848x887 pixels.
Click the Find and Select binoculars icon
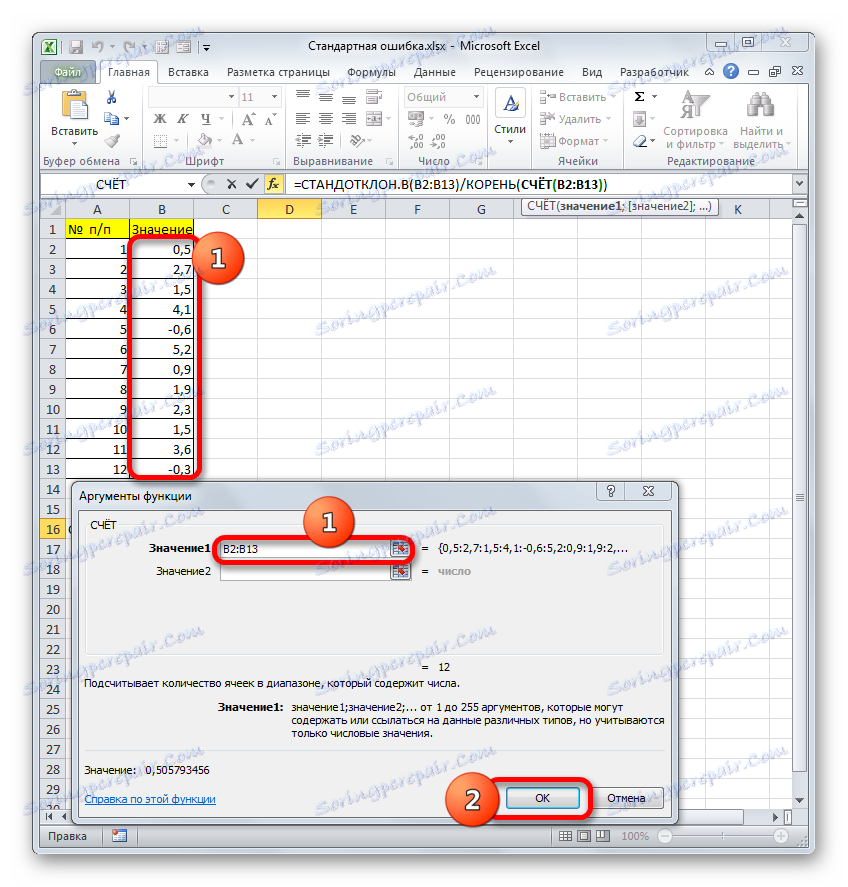click(x=760, y=105)
